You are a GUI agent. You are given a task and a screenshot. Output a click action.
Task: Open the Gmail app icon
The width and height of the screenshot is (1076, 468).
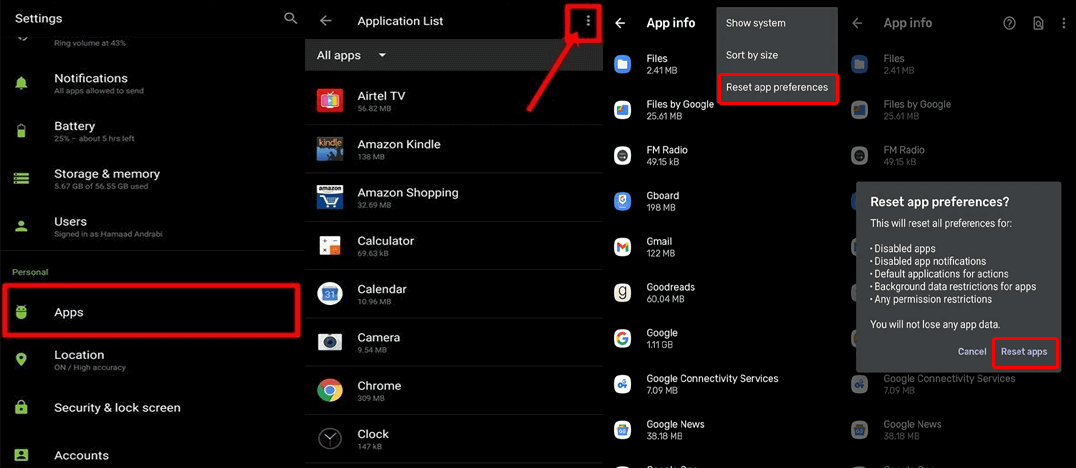pyautogui.click(x=622, y=247)
